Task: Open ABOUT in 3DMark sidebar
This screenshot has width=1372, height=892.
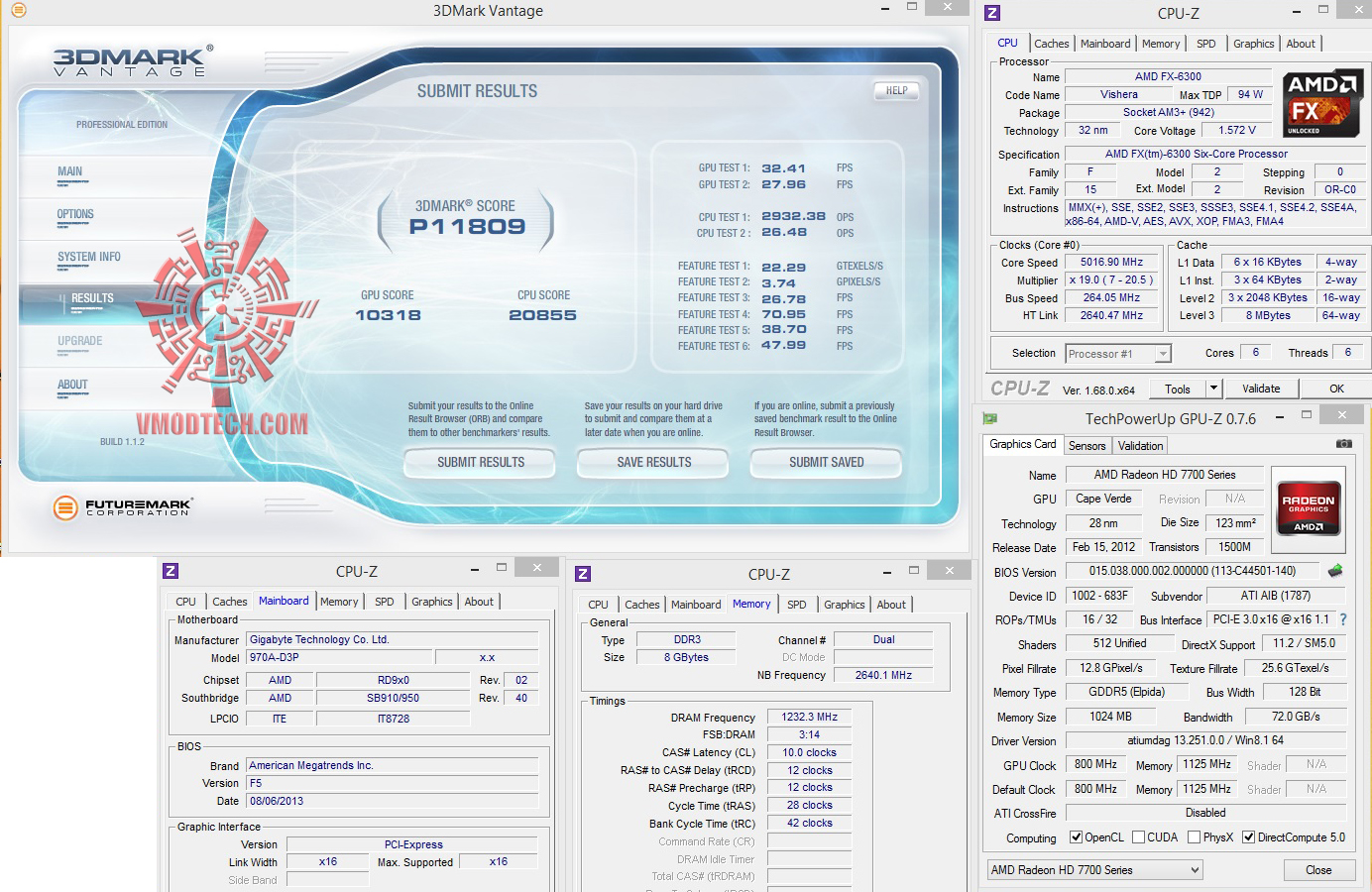Action: pyautogui.click(x=72, y=385)
